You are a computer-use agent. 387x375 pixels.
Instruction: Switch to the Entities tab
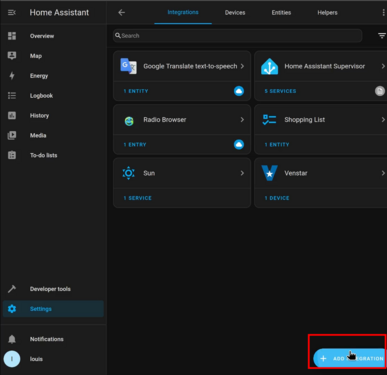281,13
